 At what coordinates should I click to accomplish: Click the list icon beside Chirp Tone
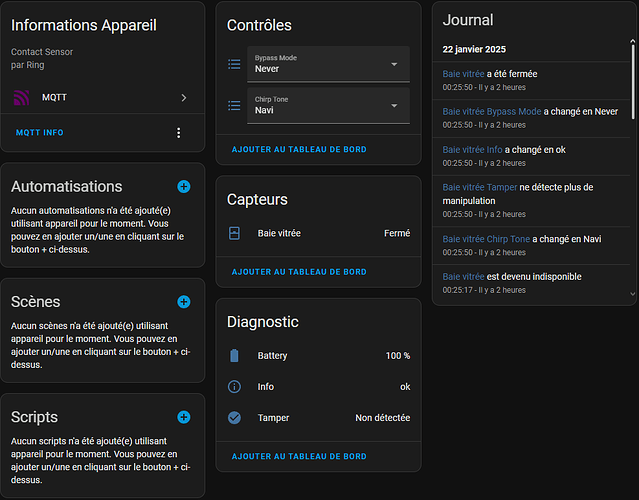[x=234, y=106]
